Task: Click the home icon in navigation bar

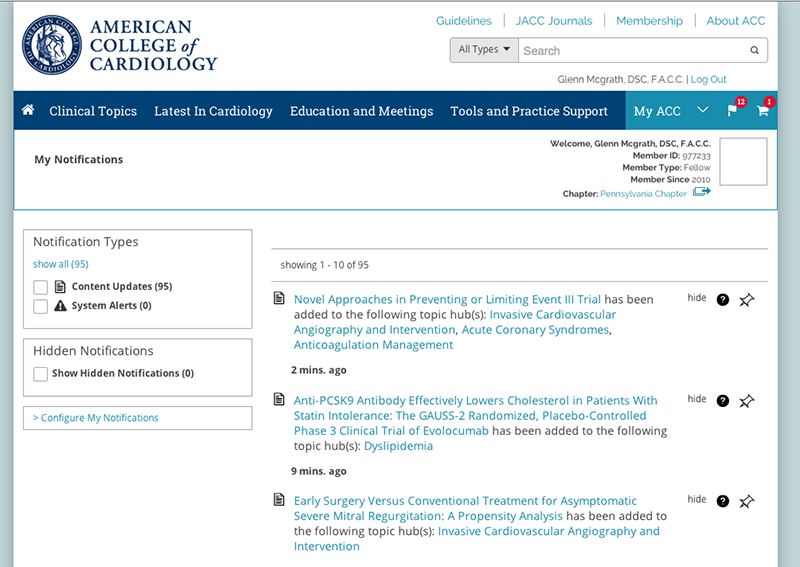Action: tap(28, 111)
